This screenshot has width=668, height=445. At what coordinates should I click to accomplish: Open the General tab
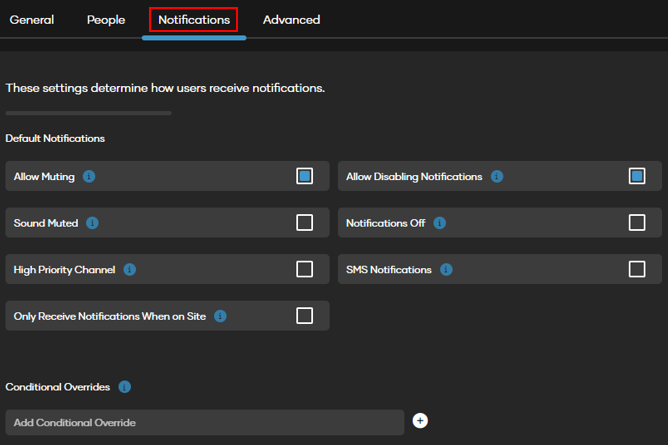point(32,20)
